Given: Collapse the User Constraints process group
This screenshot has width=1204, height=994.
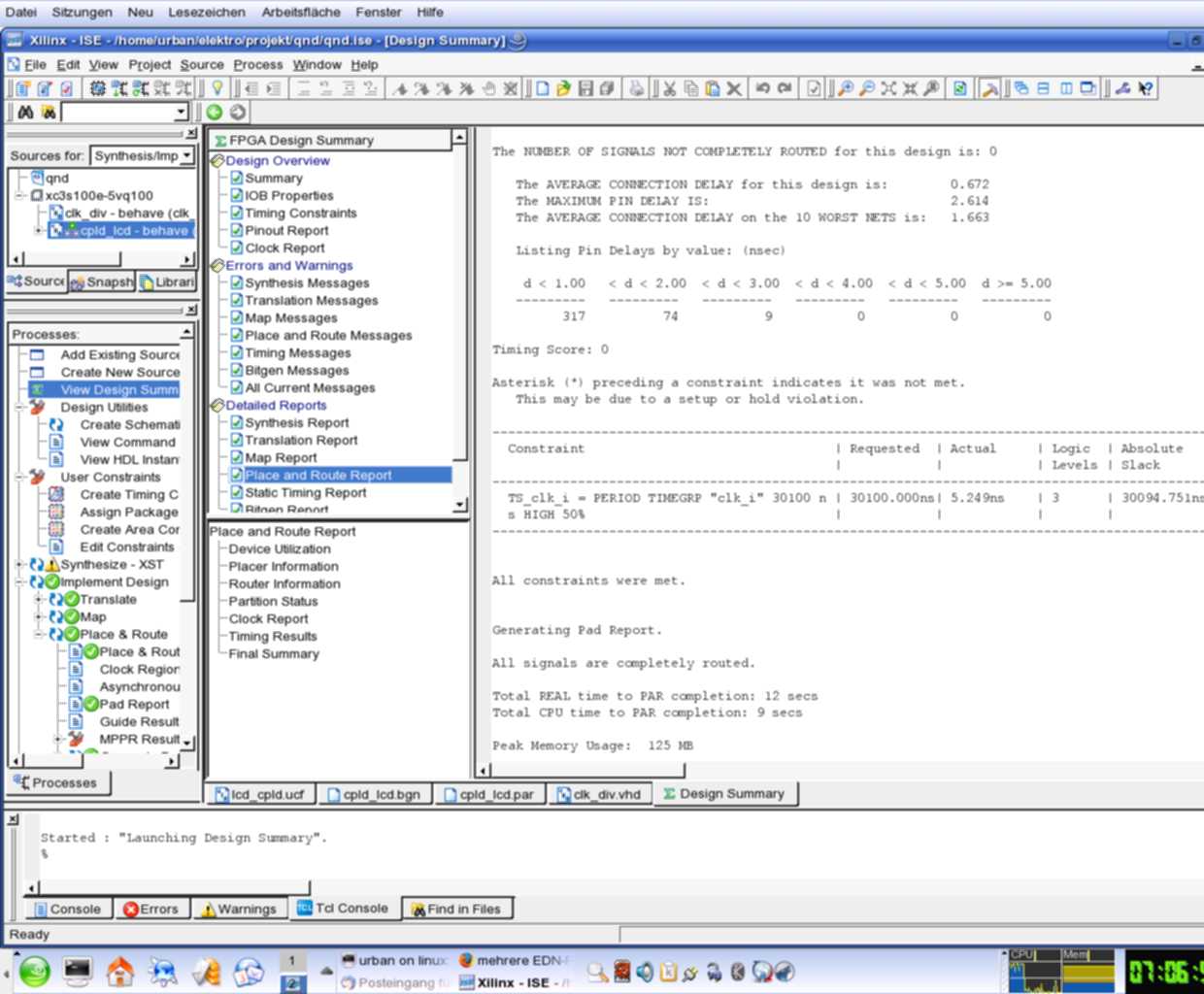Looking at the screenshot, I should [19, 477].
